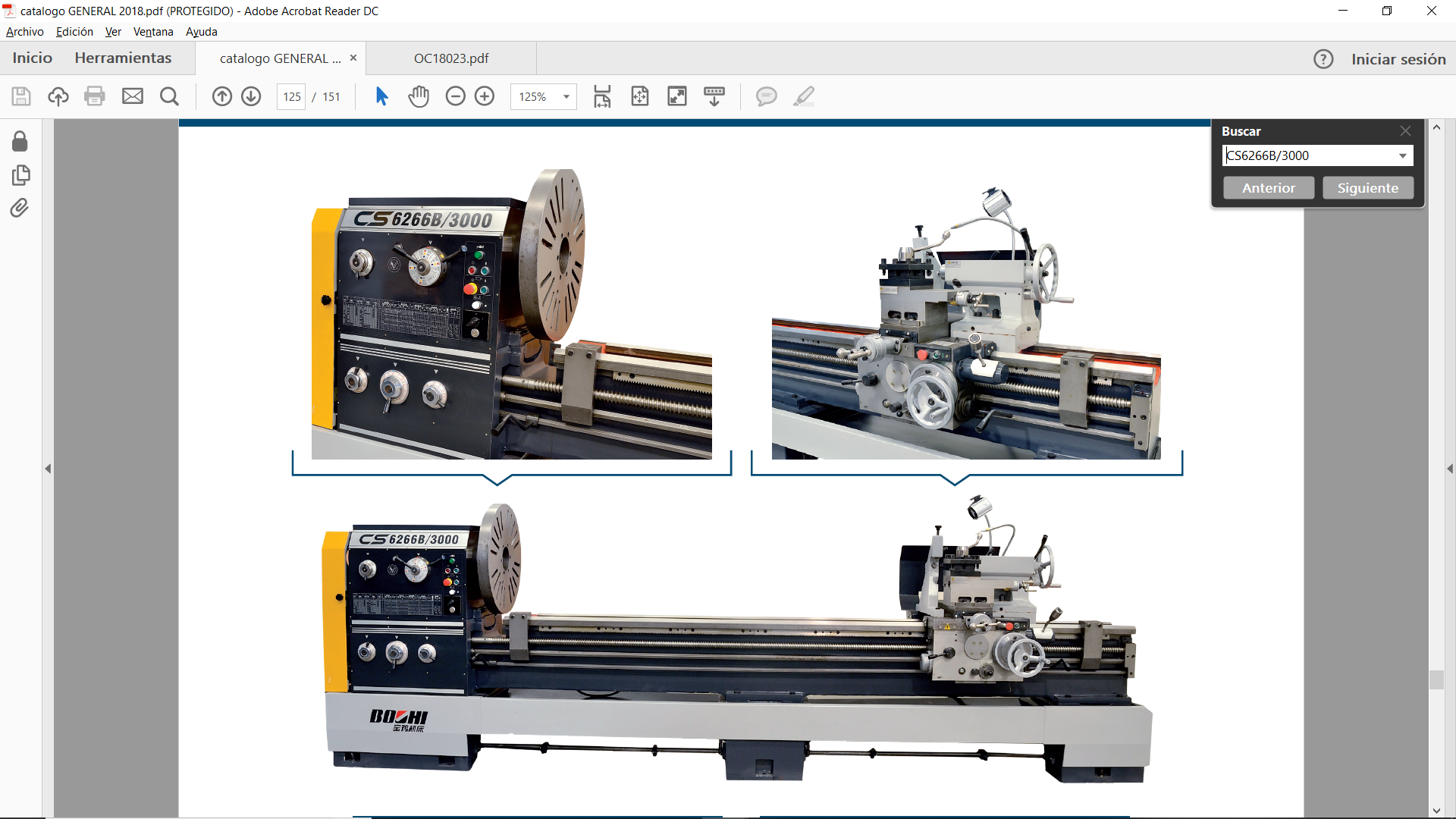This screenshot has width=1456, height=819.
Task: Click the Siguiente search button
Action: 1368,188
